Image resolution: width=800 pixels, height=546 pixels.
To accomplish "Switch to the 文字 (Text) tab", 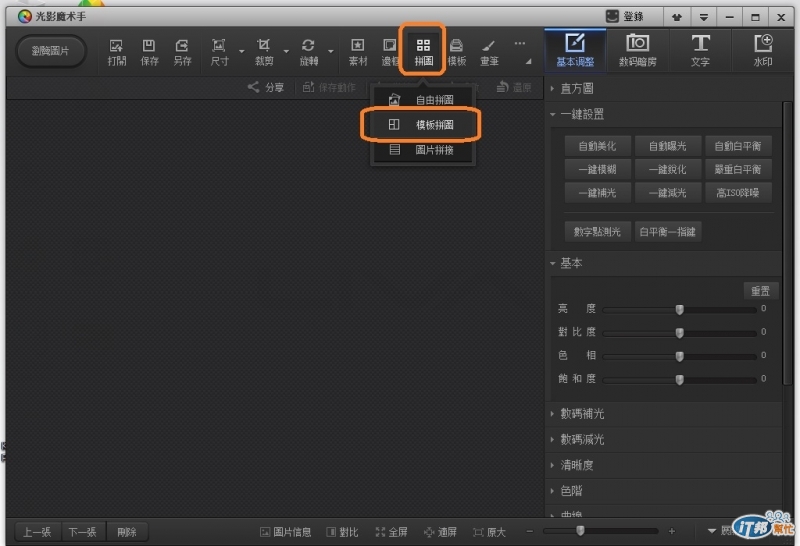I will [x=700, y=49].
